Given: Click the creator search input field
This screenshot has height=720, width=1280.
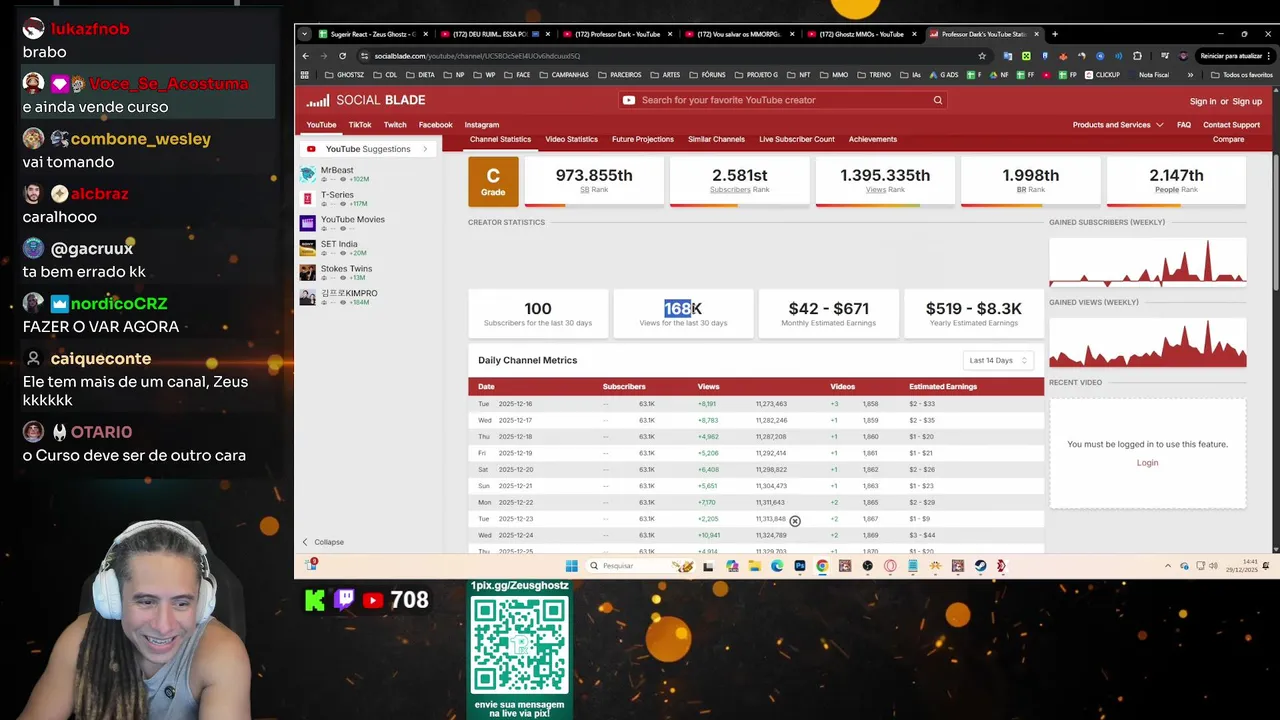Looking at the screenshot, I should (x=782, y=100).
